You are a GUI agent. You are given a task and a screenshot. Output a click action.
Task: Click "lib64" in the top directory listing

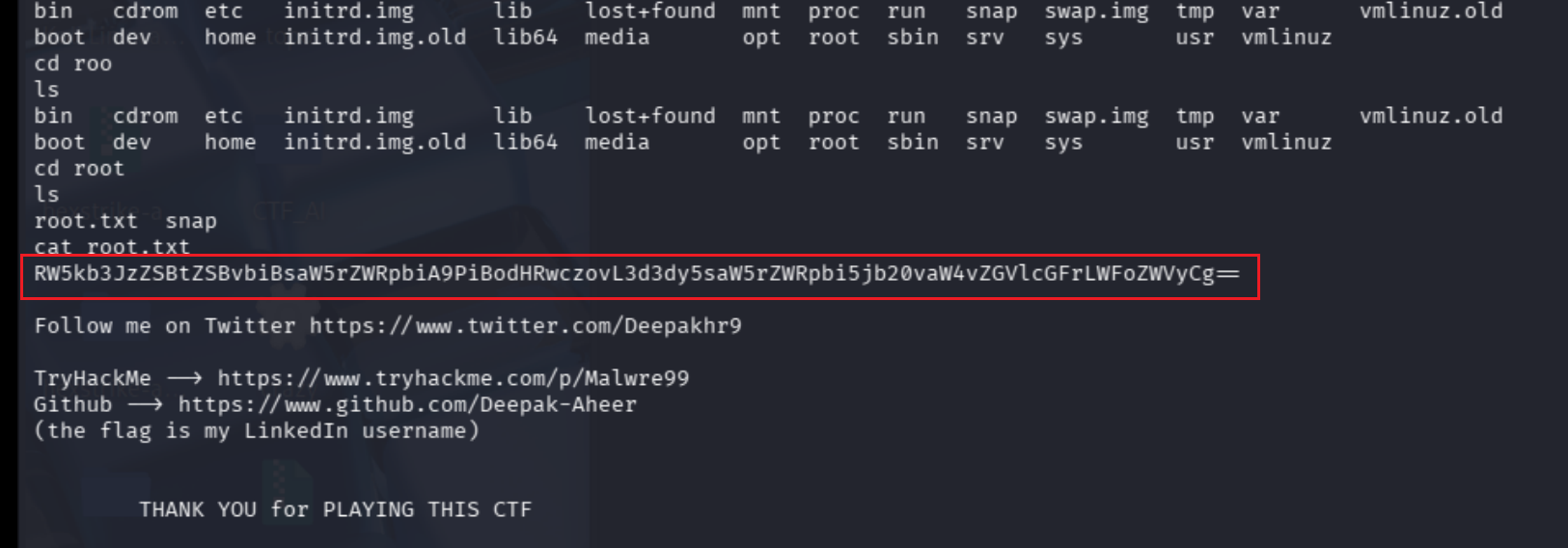[525, 38]
